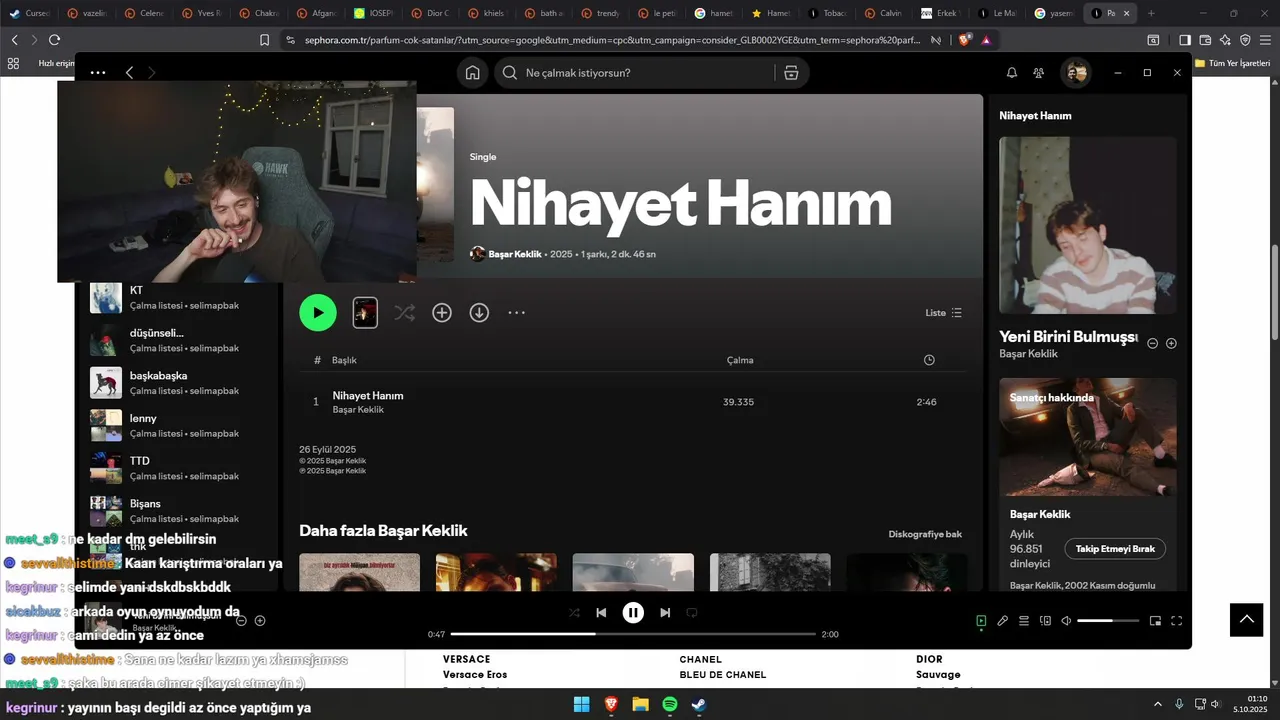The height and width of the screenshot is (720, 1280).
Task: Skip to next track
Action: [665, 613]
